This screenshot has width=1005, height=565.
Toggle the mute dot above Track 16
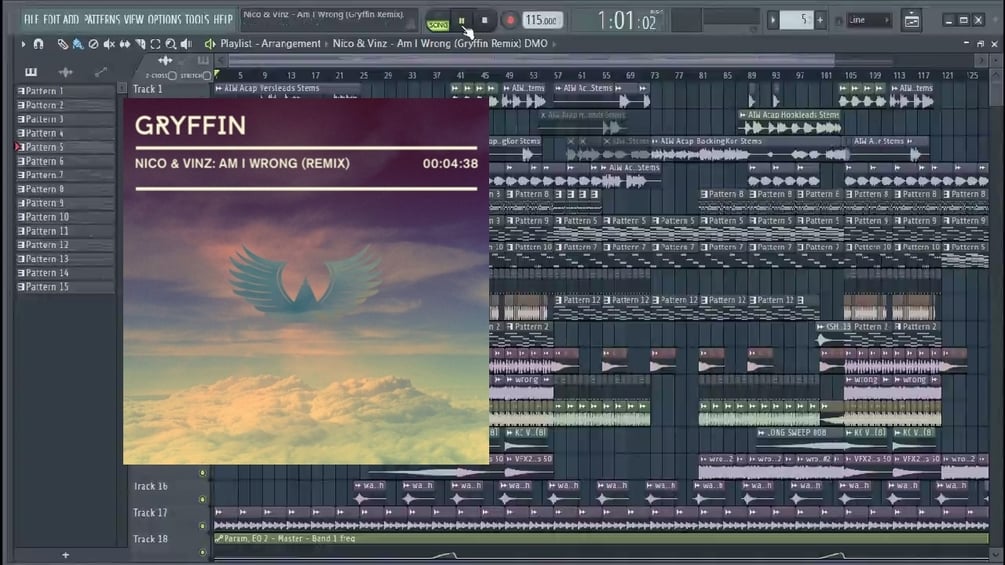(203, 473)
